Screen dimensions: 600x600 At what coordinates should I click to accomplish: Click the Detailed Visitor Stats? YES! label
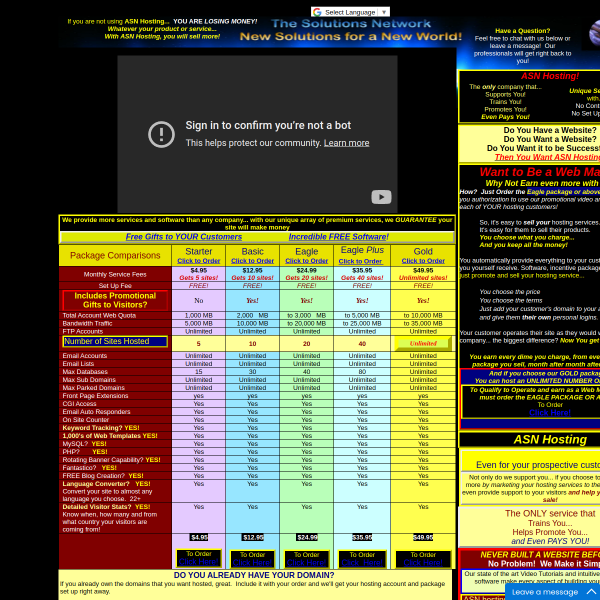[x=107, y=507]
